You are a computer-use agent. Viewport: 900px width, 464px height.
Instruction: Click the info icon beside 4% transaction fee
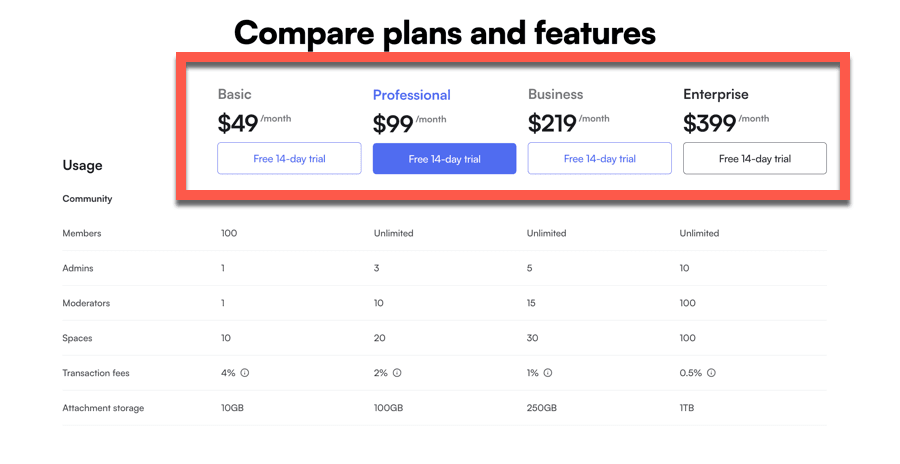pyautogui.click(x=245, y=373)
